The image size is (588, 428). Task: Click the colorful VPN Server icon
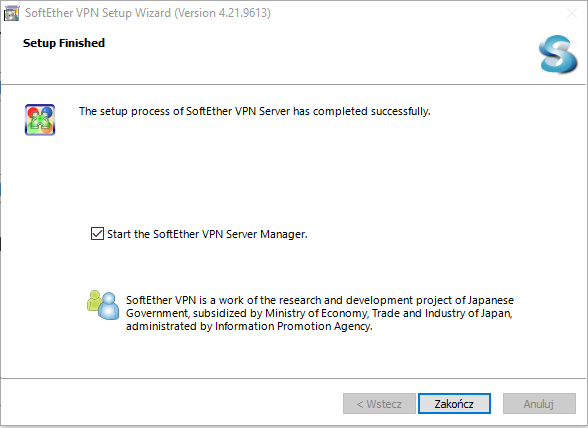click(40, 120)
